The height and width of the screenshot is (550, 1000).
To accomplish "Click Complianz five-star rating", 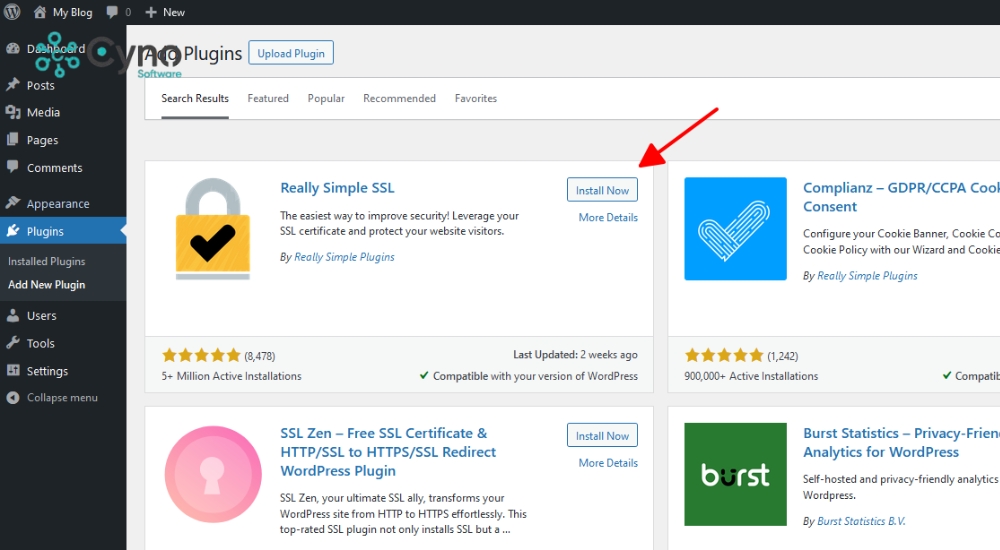I will click(x=724, y=355).
